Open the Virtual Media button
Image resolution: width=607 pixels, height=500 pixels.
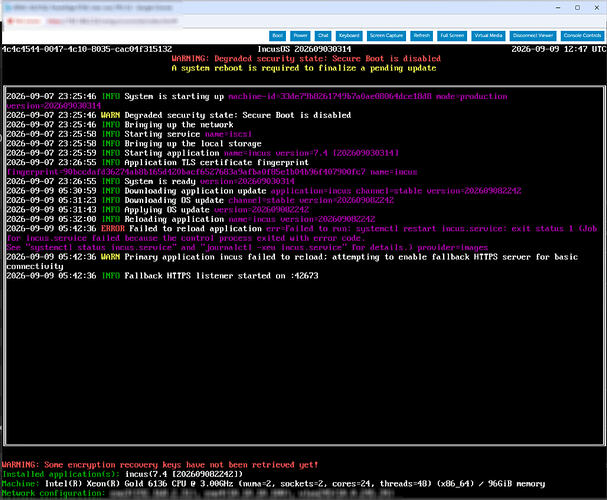coord(488,36)
